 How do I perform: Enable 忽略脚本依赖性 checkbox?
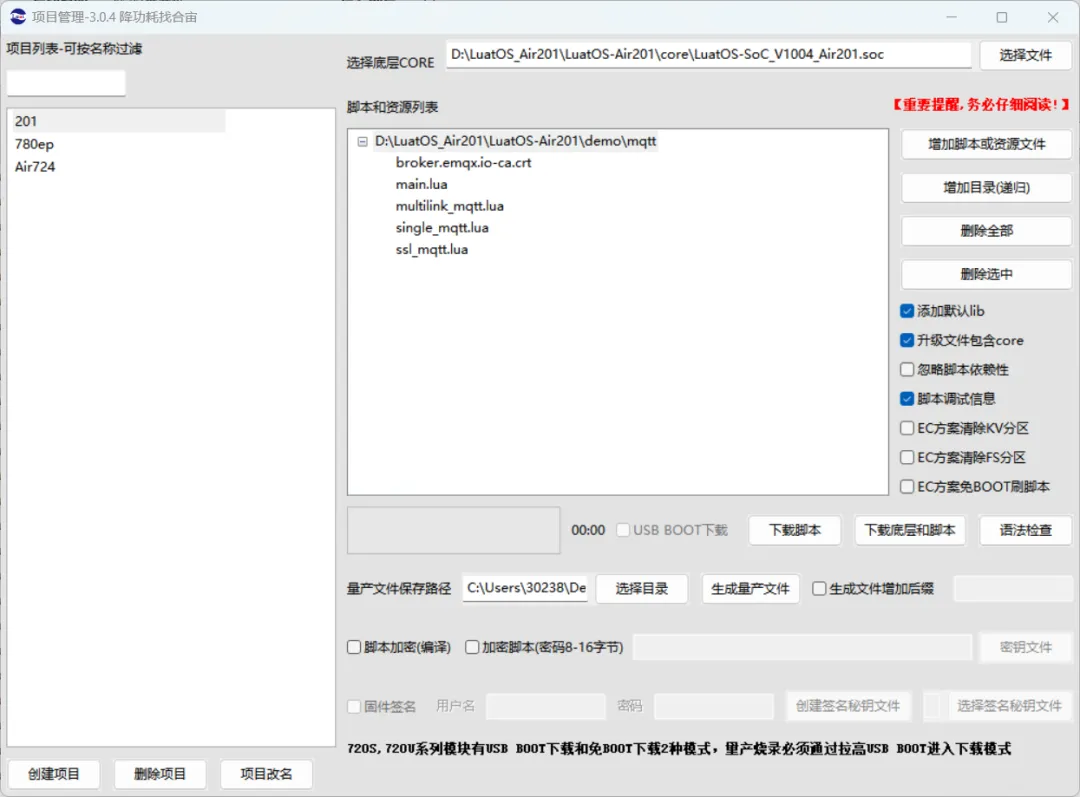[x=907, y=369]
